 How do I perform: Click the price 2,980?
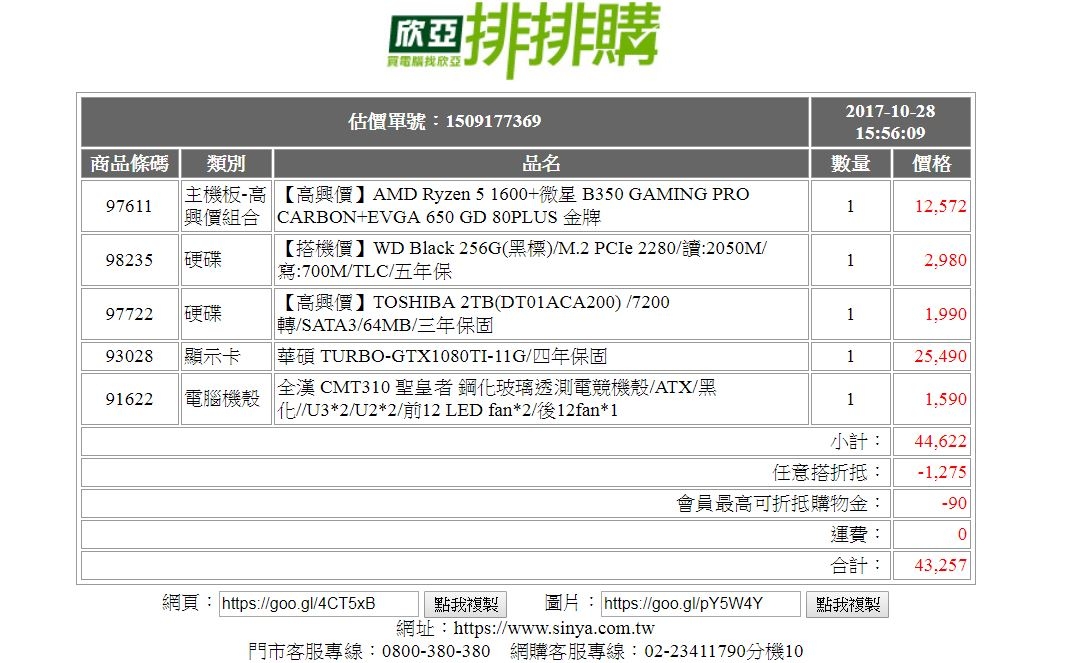point(945,260)
